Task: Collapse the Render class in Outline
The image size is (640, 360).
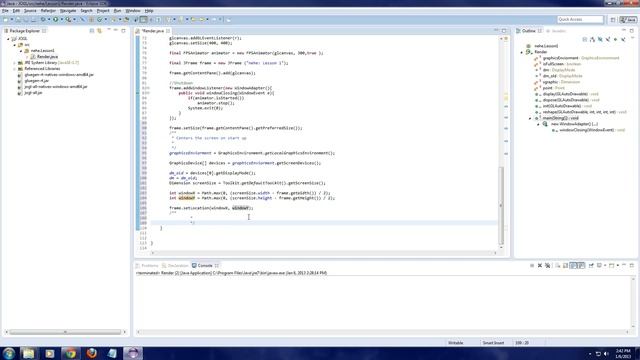Action: pyautogui.click(x=522, y=52)
